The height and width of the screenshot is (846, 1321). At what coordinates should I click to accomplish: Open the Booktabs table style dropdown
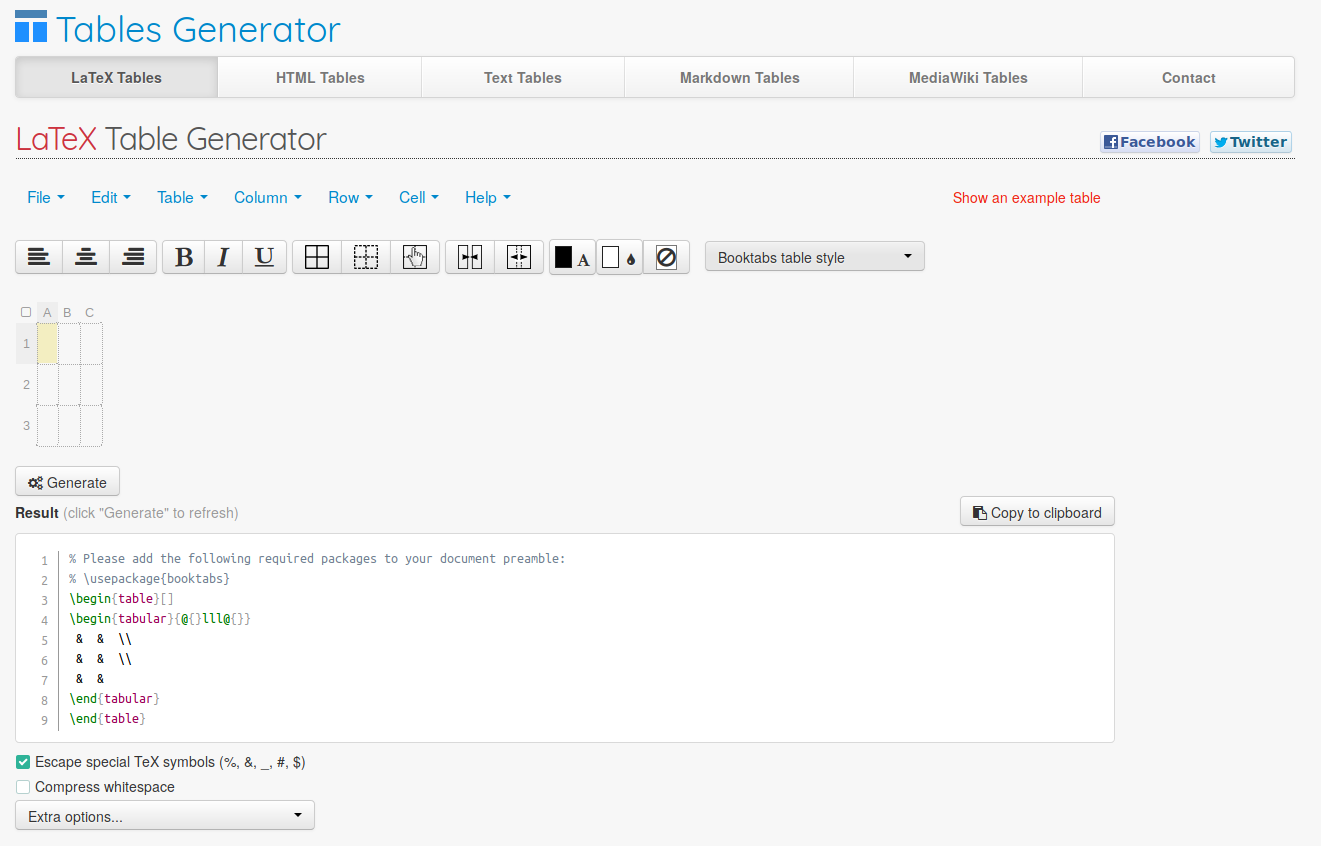click(x=814, y=257)
